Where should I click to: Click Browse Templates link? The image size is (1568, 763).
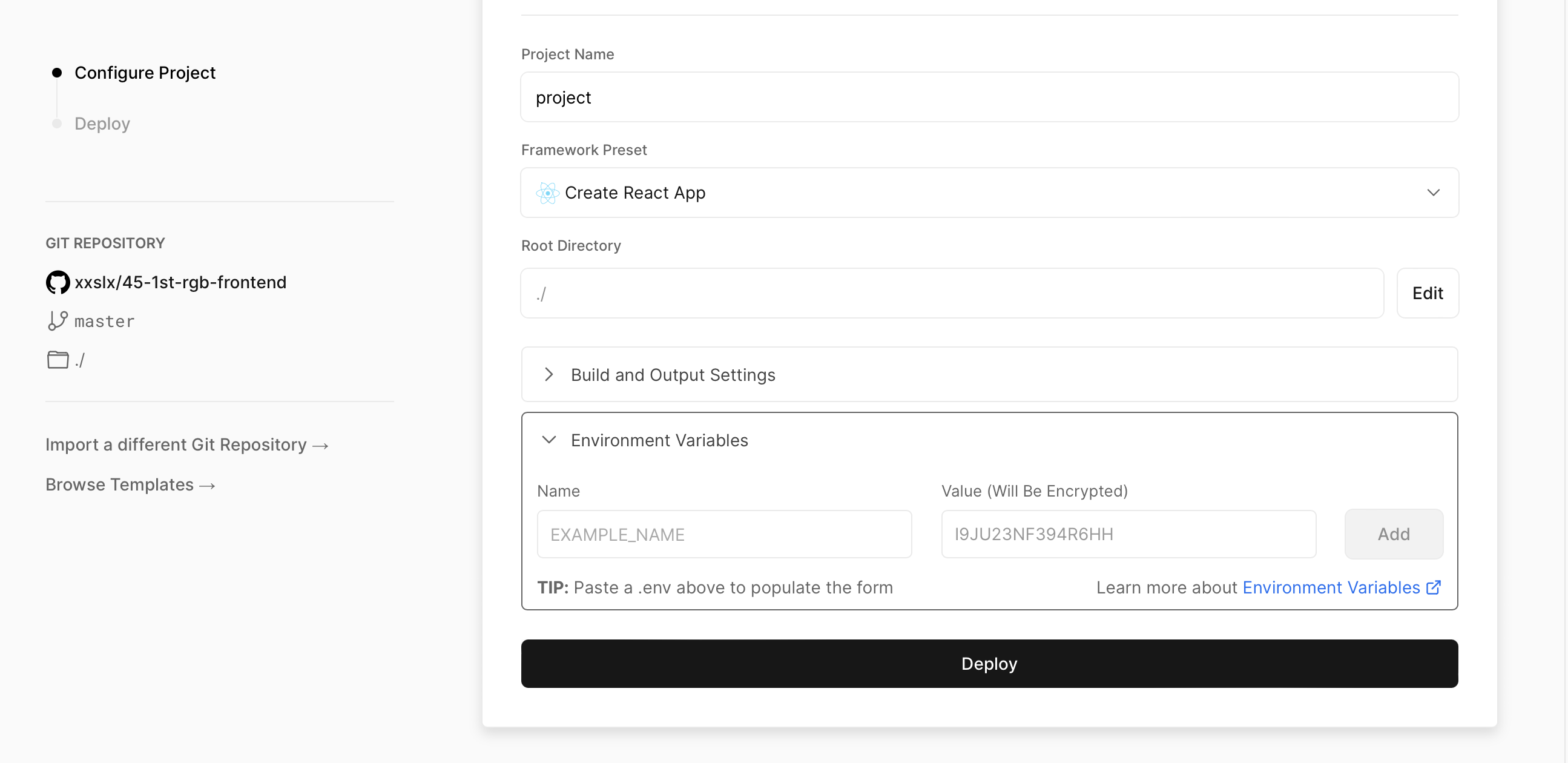[x=131, y=484]
